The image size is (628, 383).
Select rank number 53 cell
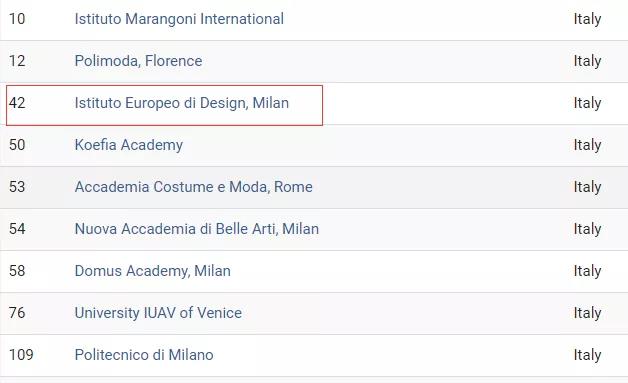pos(17,187)
